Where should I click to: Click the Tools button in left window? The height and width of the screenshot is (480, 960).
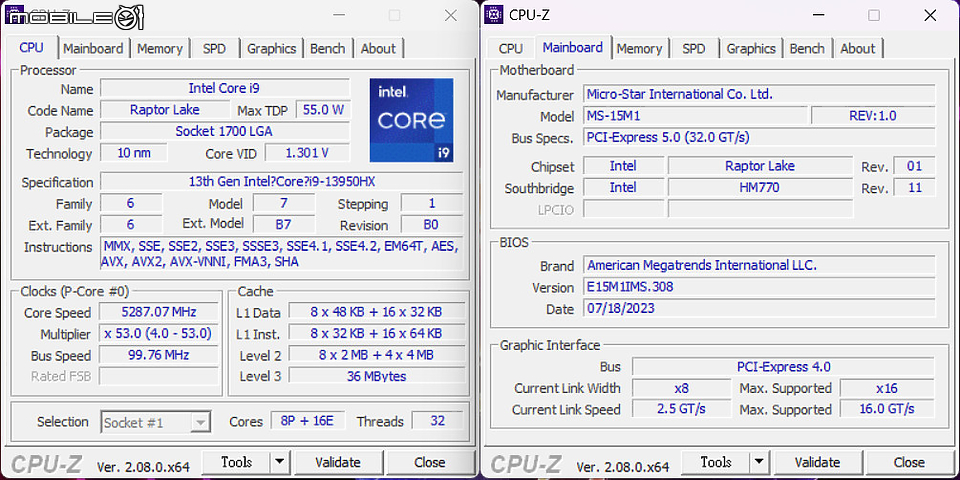236,462
